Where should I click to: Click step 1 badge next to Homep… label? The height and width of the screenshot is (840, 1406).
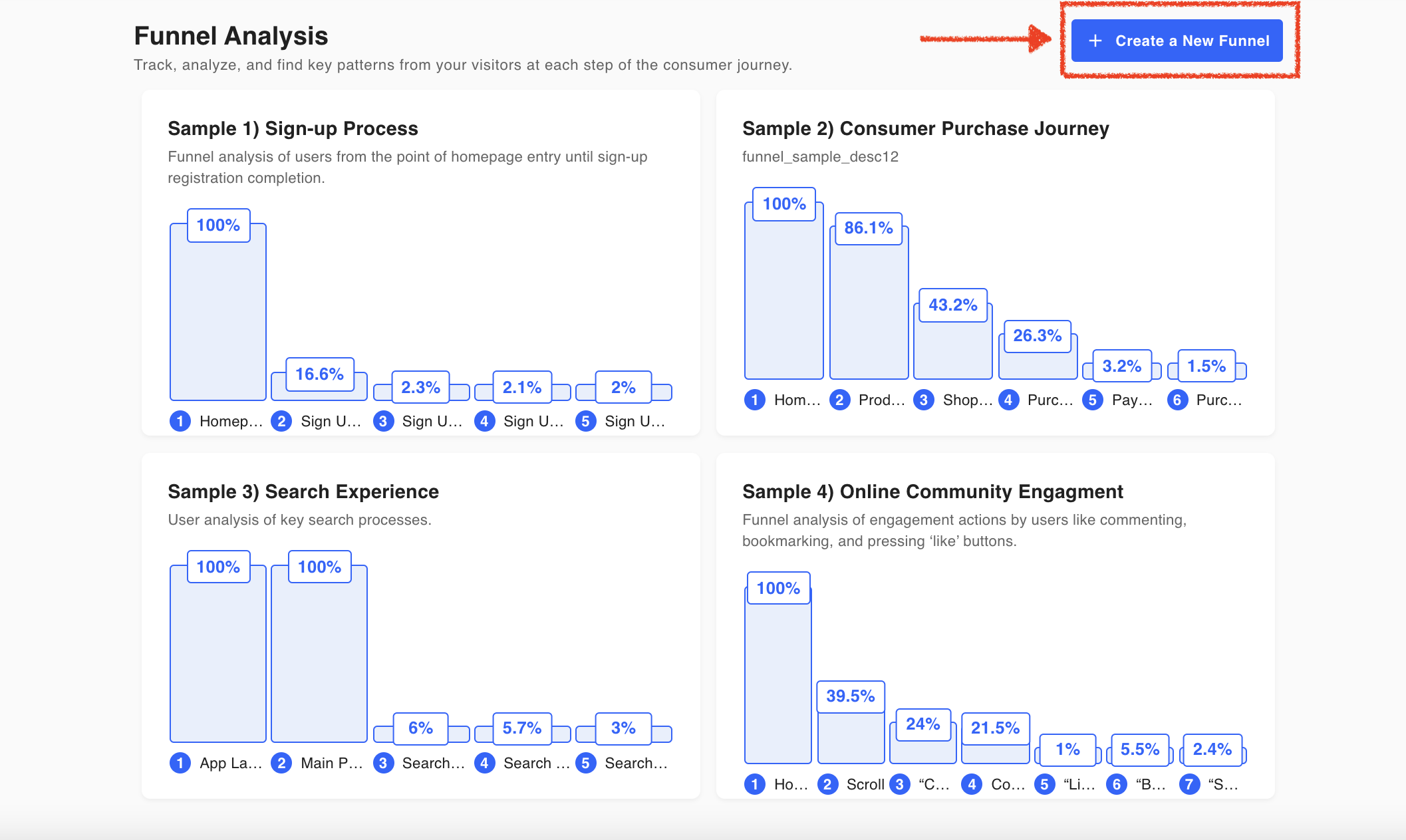click(180, 421)
